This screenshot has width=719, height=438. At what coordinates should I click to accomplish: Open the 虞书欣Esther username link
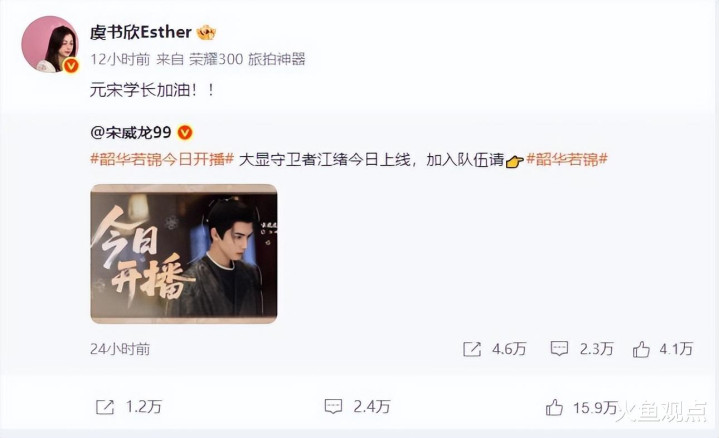click(141, 32)
